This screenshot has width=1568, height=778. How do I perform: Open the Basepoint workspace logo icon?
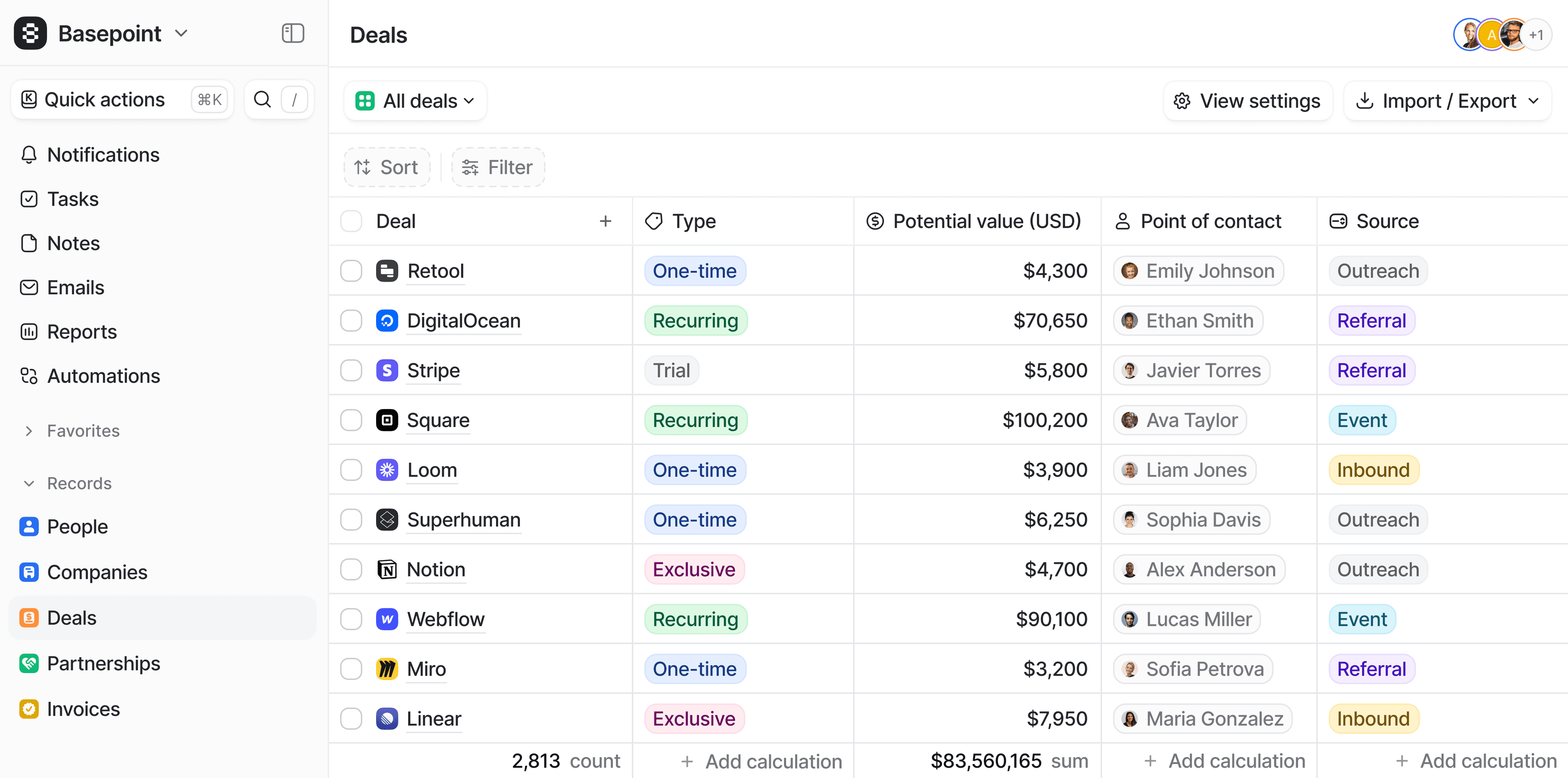click(x=30, y=33)
